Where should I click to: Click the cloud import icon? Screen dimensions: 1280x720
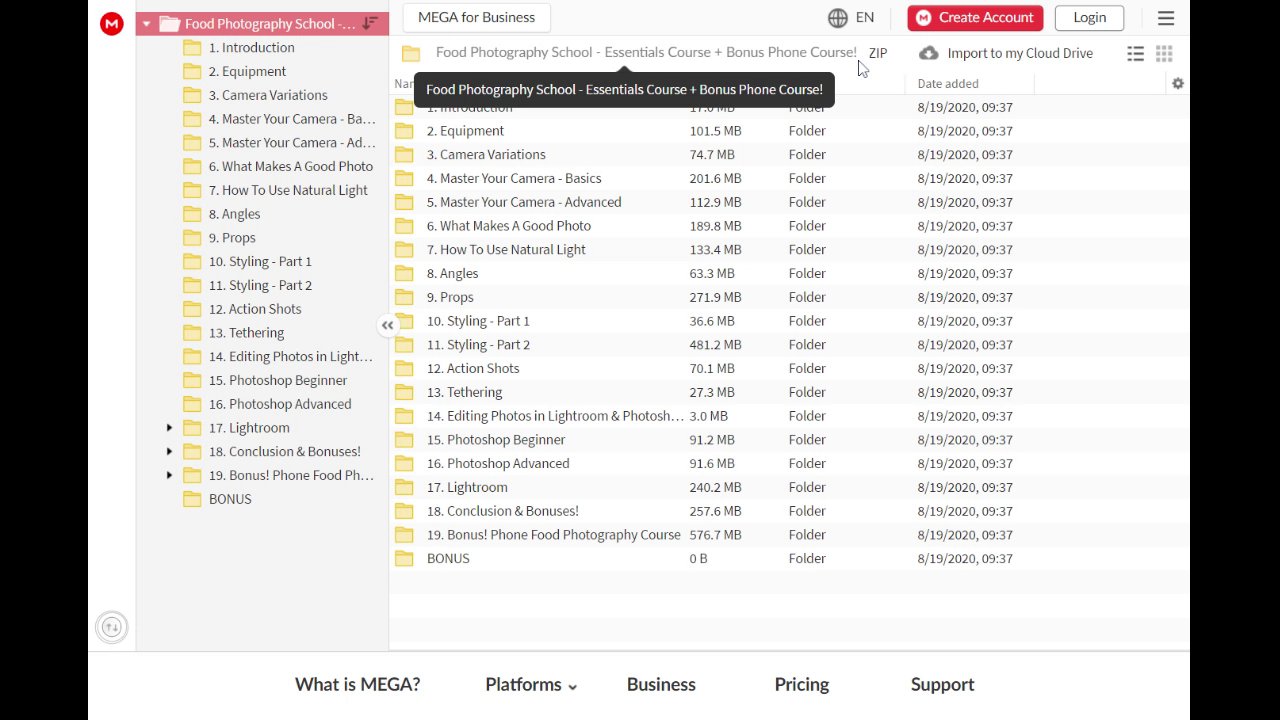pyautogui.click(x=929, y=53)
